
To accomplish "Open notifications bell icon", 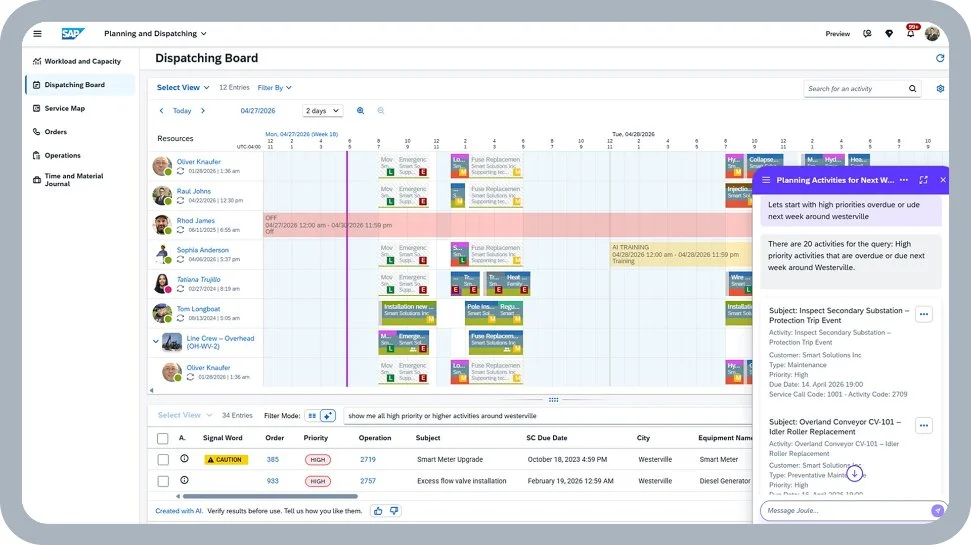I will click(x=910, y=33).
